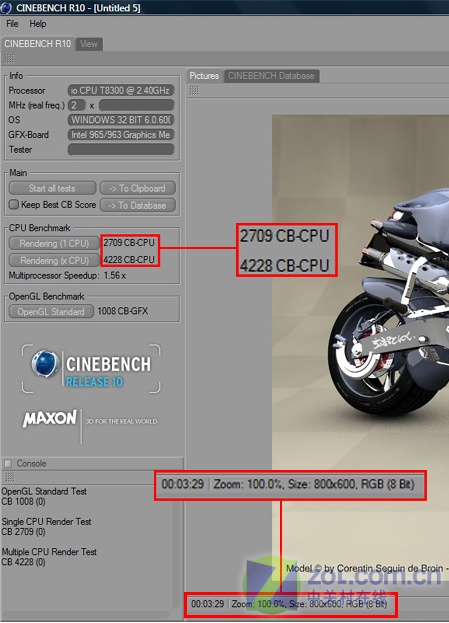
Task: Run the Rendering (x CPU) test
Action: click(54, 260)
